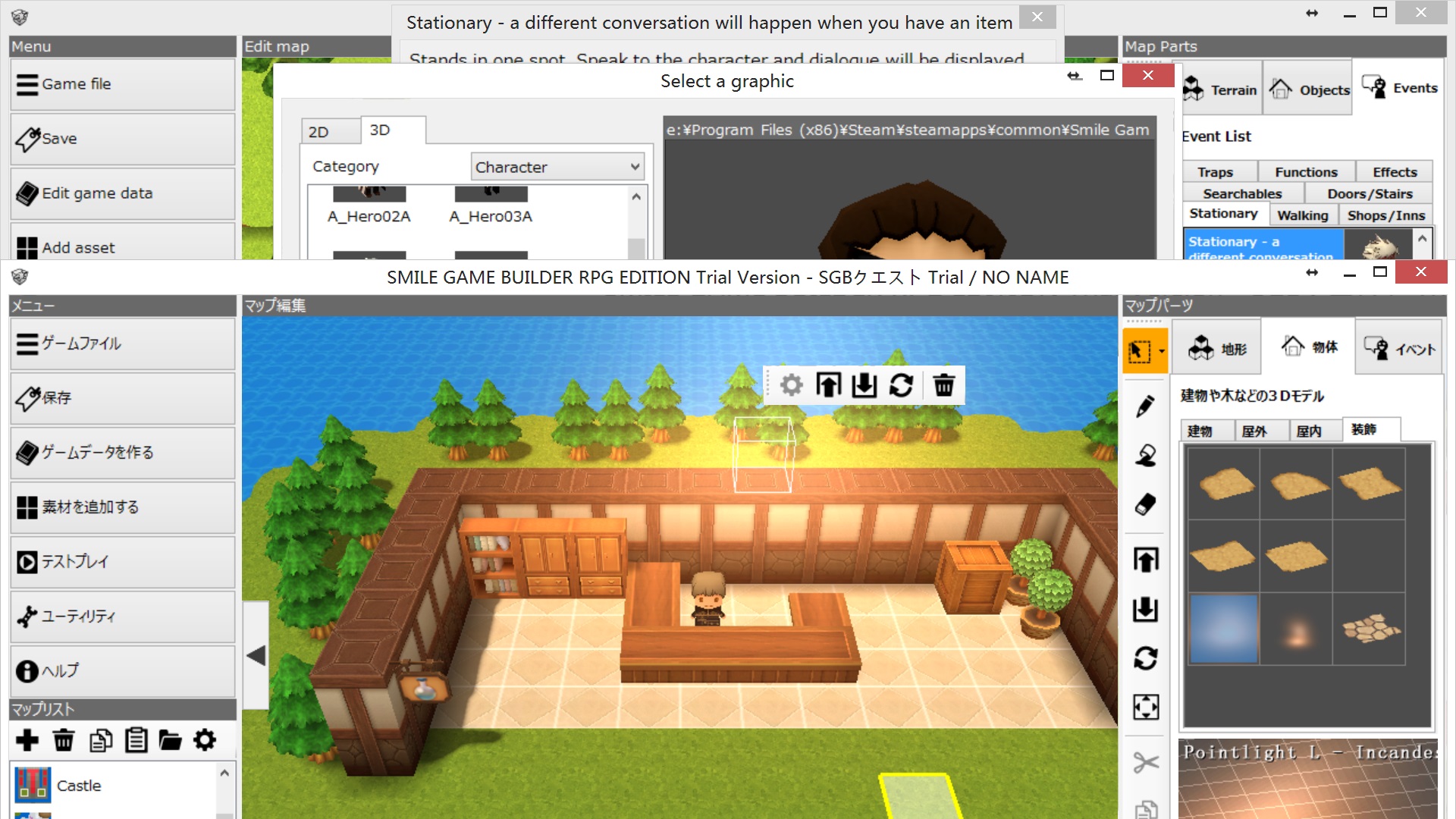Click the Doors/Stairs event category in English window
1456x819 pixels.
1370,193
